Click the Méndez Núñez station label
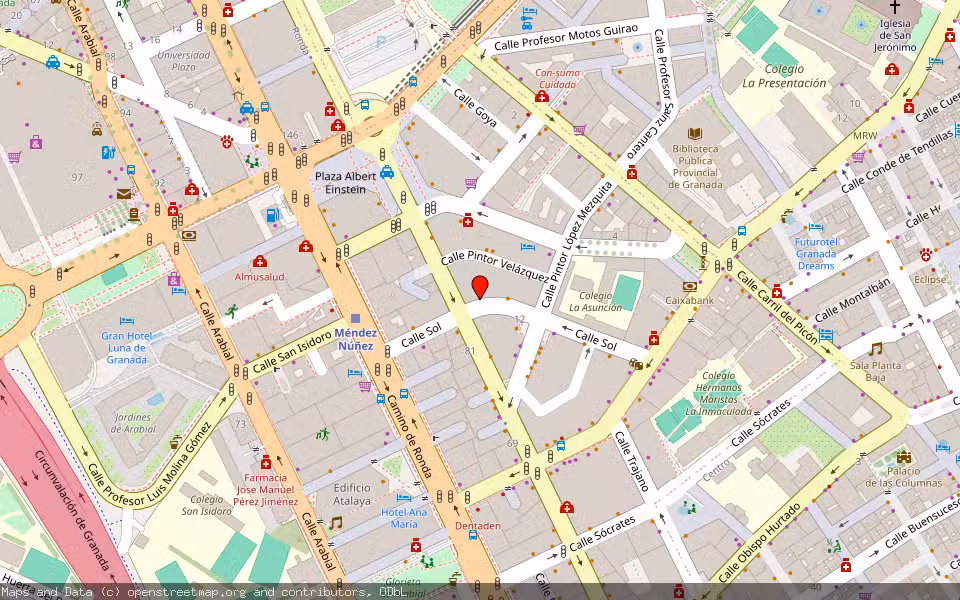 (x=356, y=339)
